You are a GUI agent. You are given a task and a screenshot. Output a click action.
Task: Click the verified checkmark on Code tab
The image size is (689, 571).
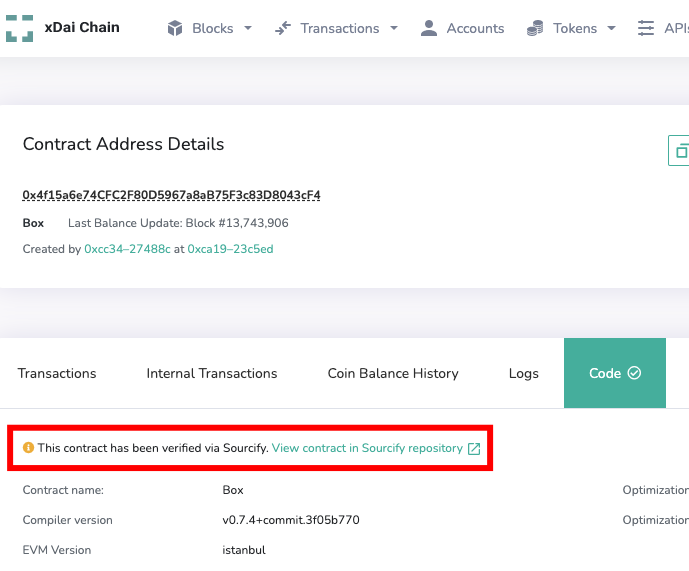(x=634, y=373)
